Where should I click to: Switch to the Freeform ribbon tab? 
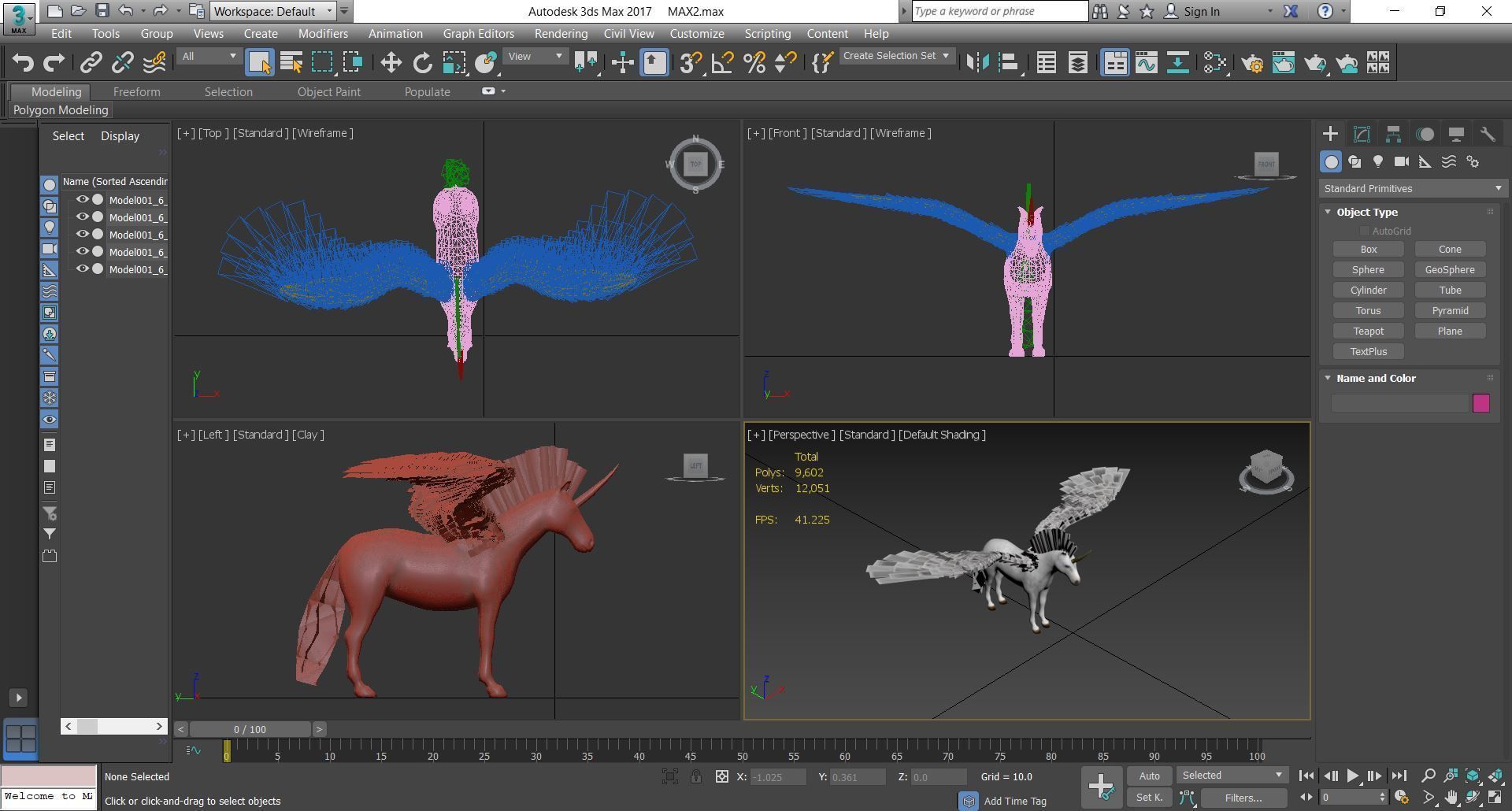point(136,92)
